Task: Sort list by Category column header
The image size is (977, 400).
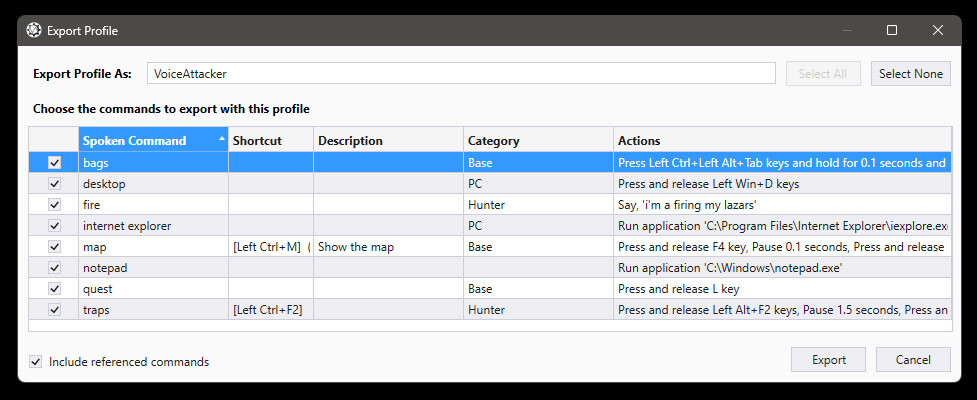Action: [538, 141]
